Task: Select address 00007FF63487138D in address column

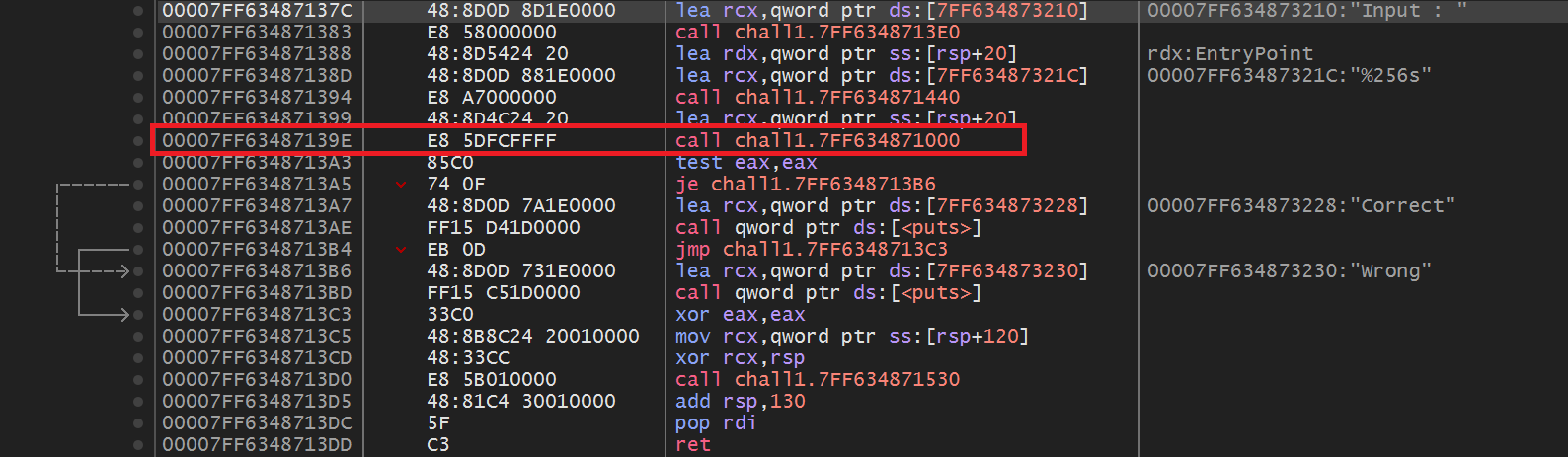Action: pos(257,75)
